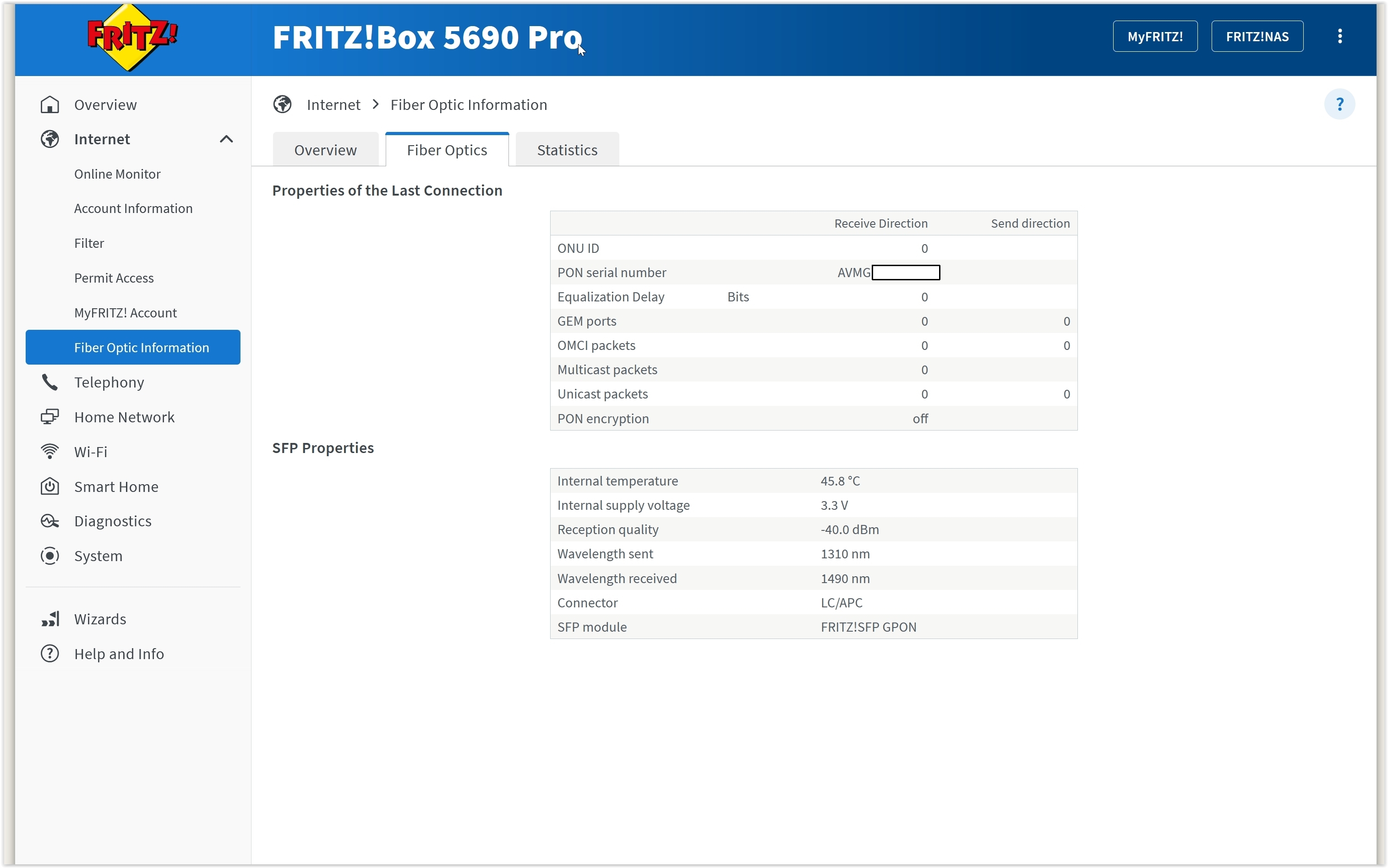Open FRITZ!NAS

pos(1257,36)
